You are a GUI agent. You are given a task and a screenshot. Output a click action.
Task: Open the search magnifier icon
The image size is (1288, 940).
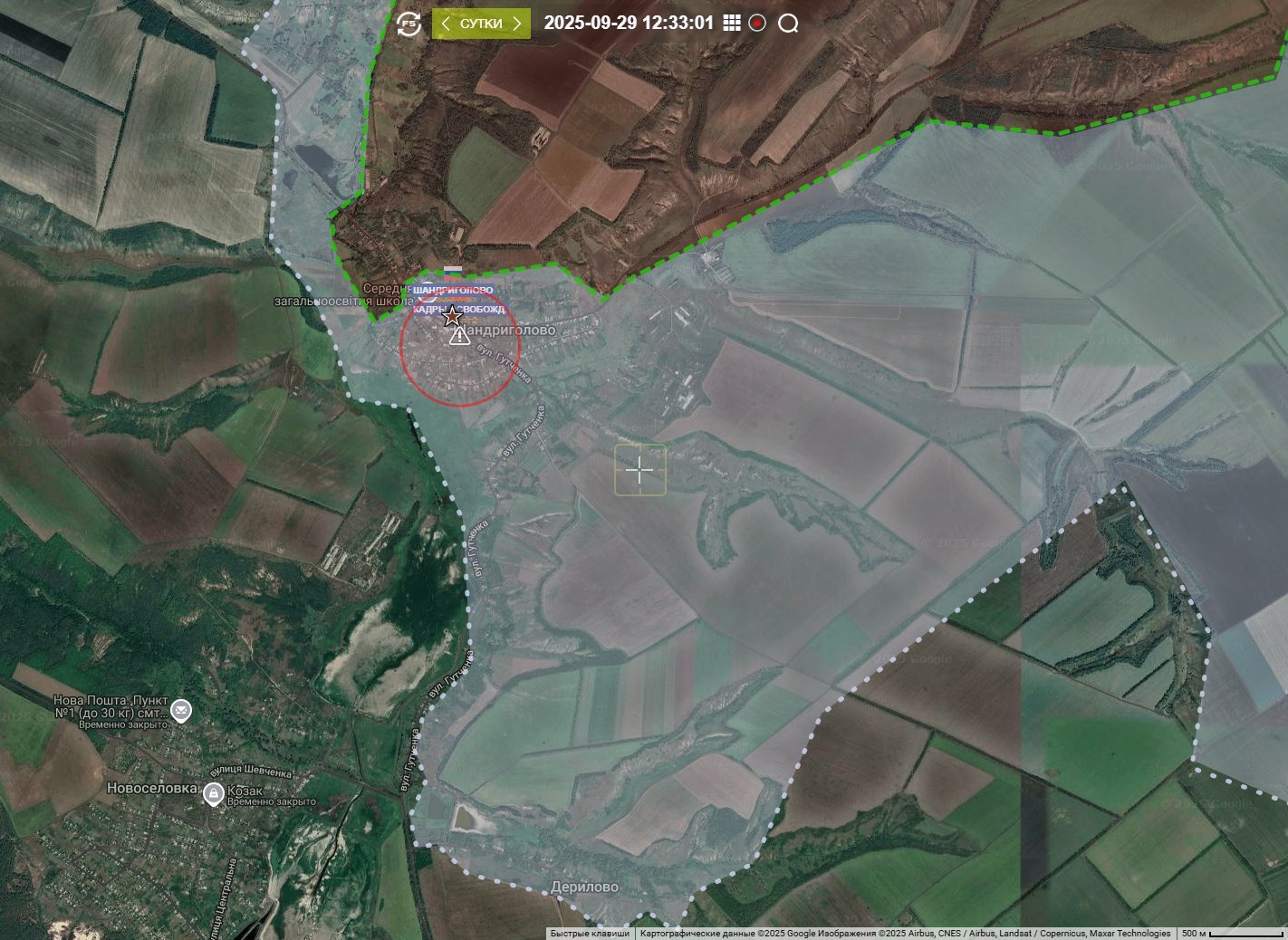point(788,24)
